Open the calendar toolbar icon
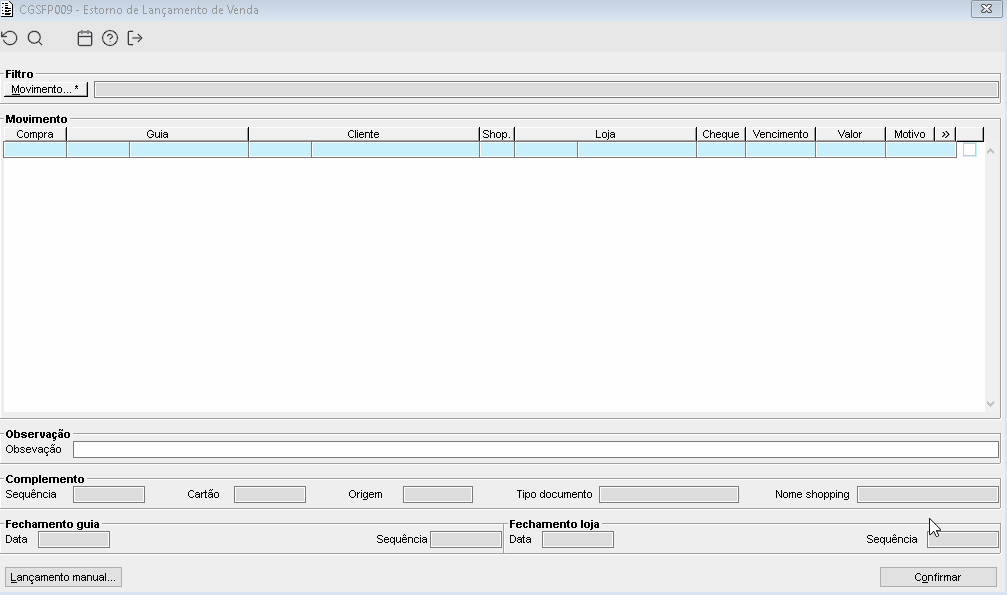Viewport: 1007px width, 595px height. [85, 39]
